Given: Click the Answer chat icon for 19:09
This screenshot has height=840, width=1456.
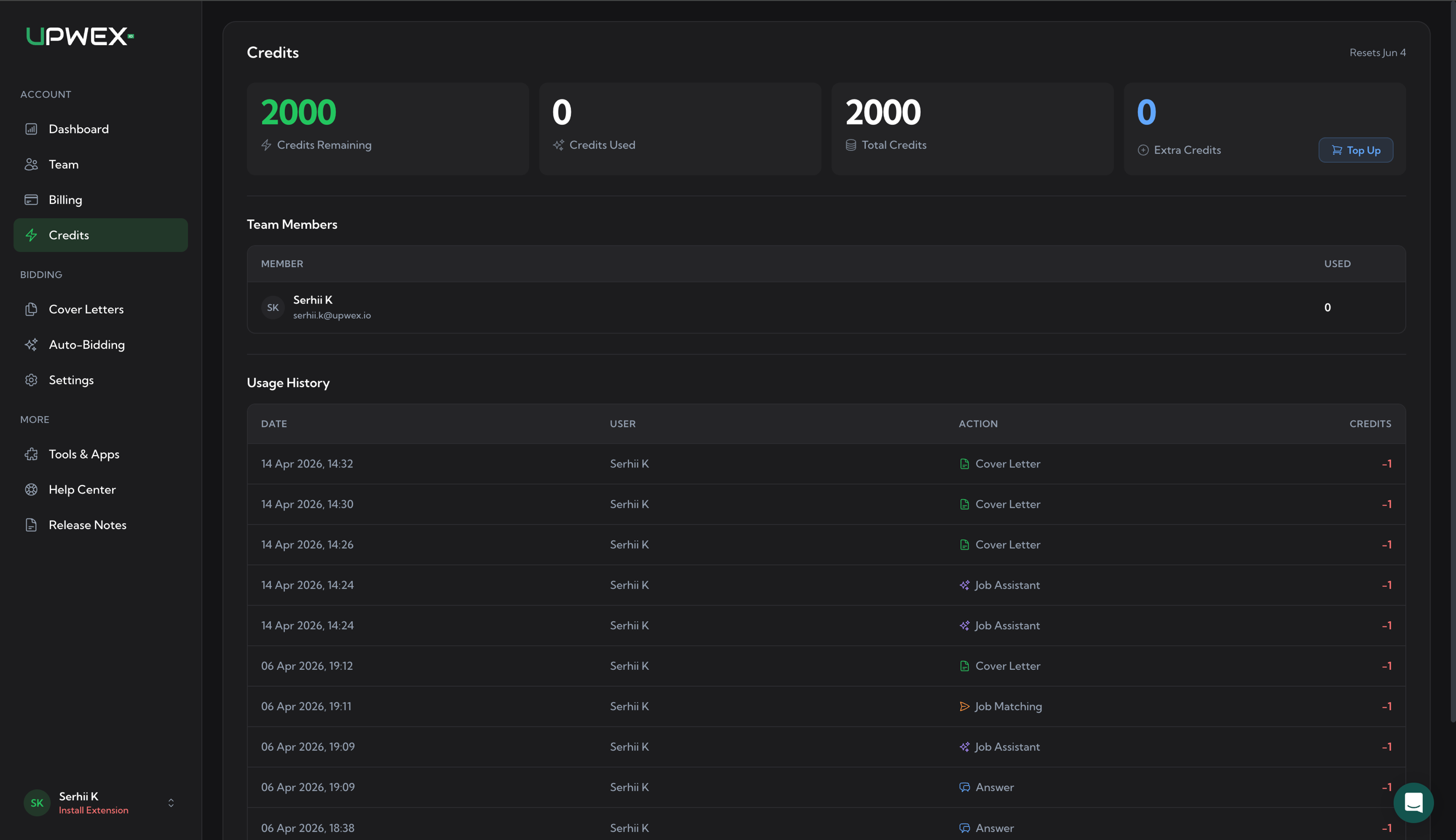Looking at the screenshot, I should click(964, 787).
